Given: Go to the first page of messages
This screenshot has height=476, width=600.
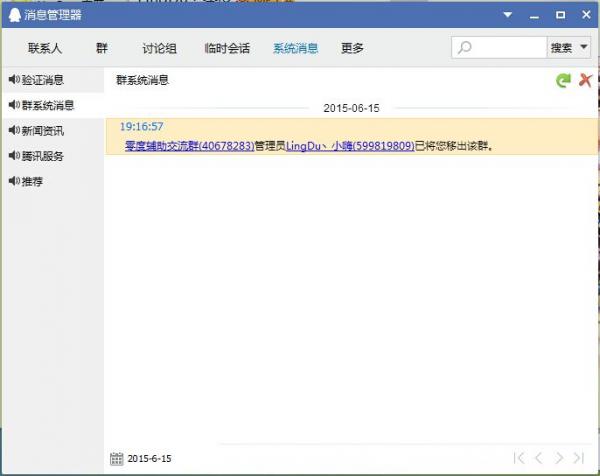Looking at the screenshot, I should tap(519, 458).
